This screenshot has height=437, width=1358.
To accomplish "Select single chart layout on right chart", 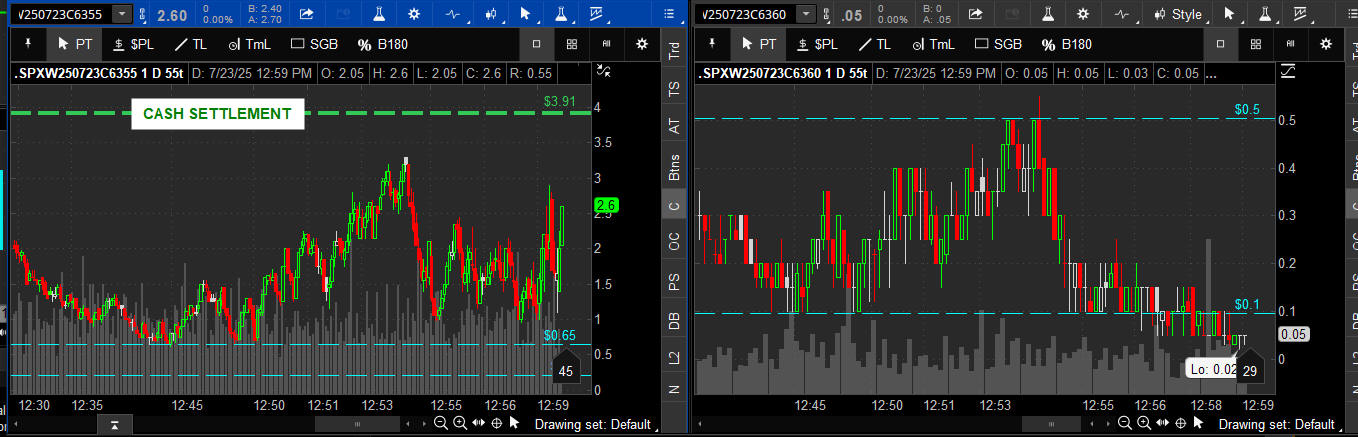I will (1221, 44).
